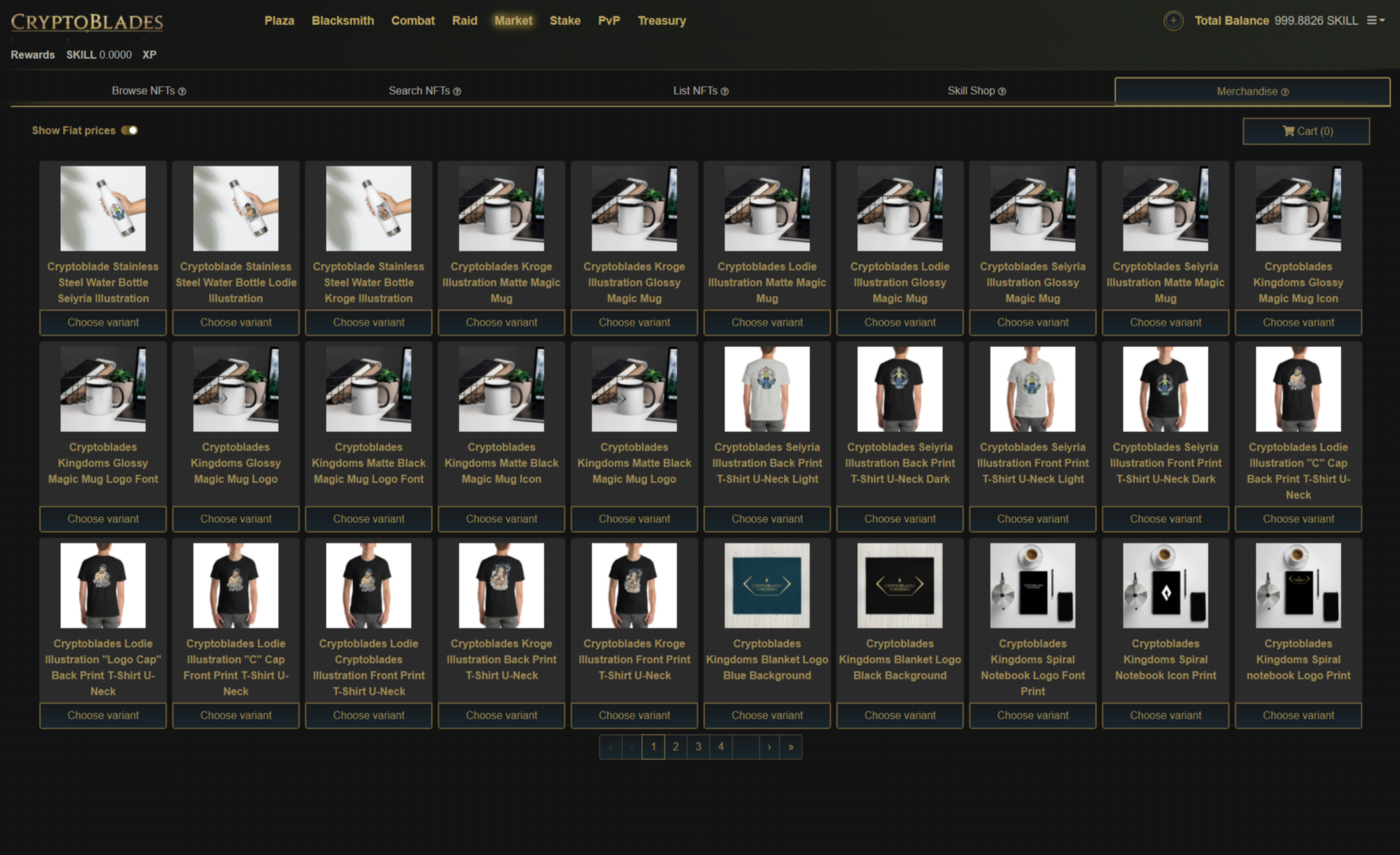Go to Combat in the top navigation
This screenshot has height=855, width=1400.
[x=413, y=20]
